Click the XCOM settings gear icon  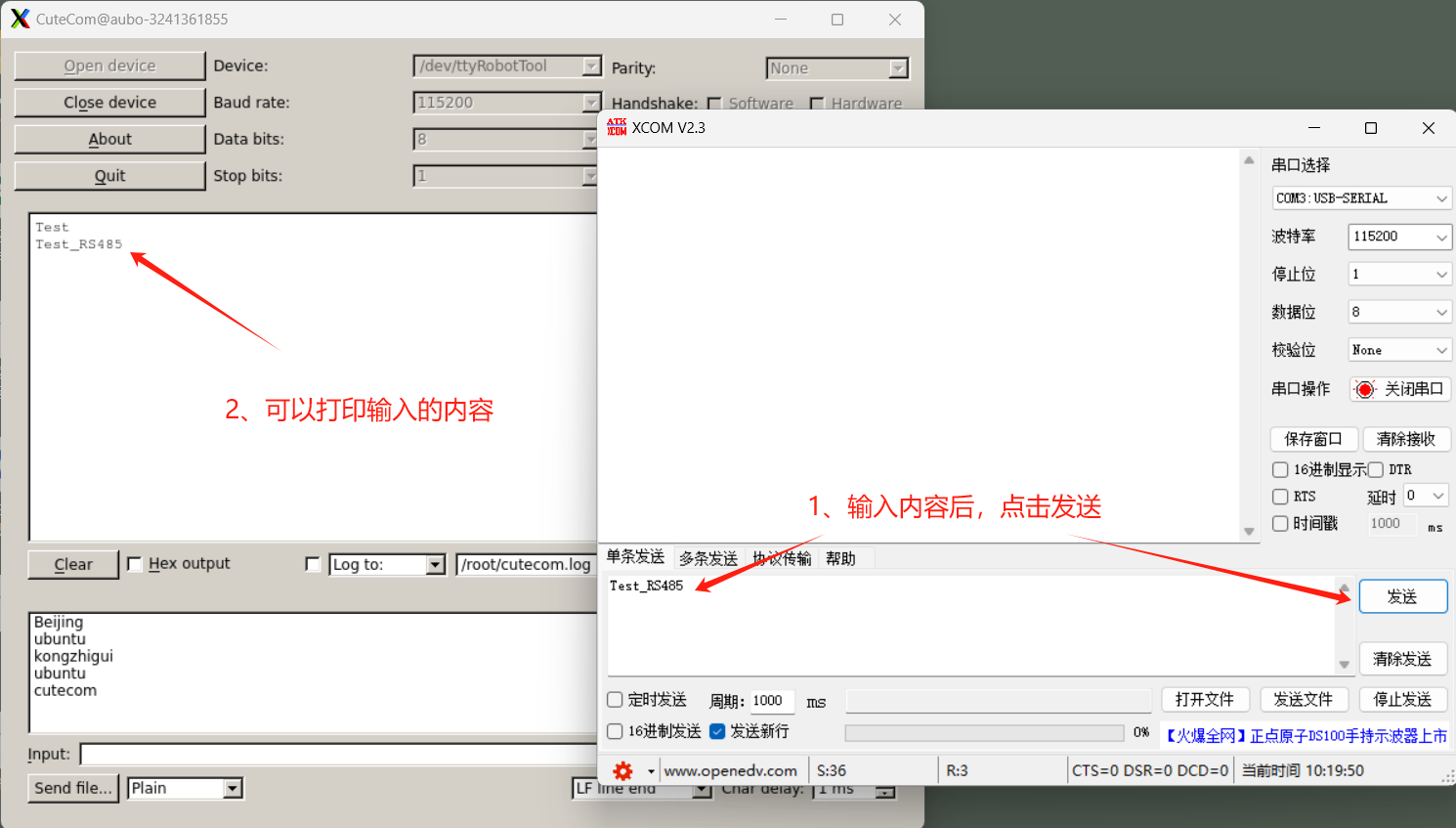[x=623, y=771]
